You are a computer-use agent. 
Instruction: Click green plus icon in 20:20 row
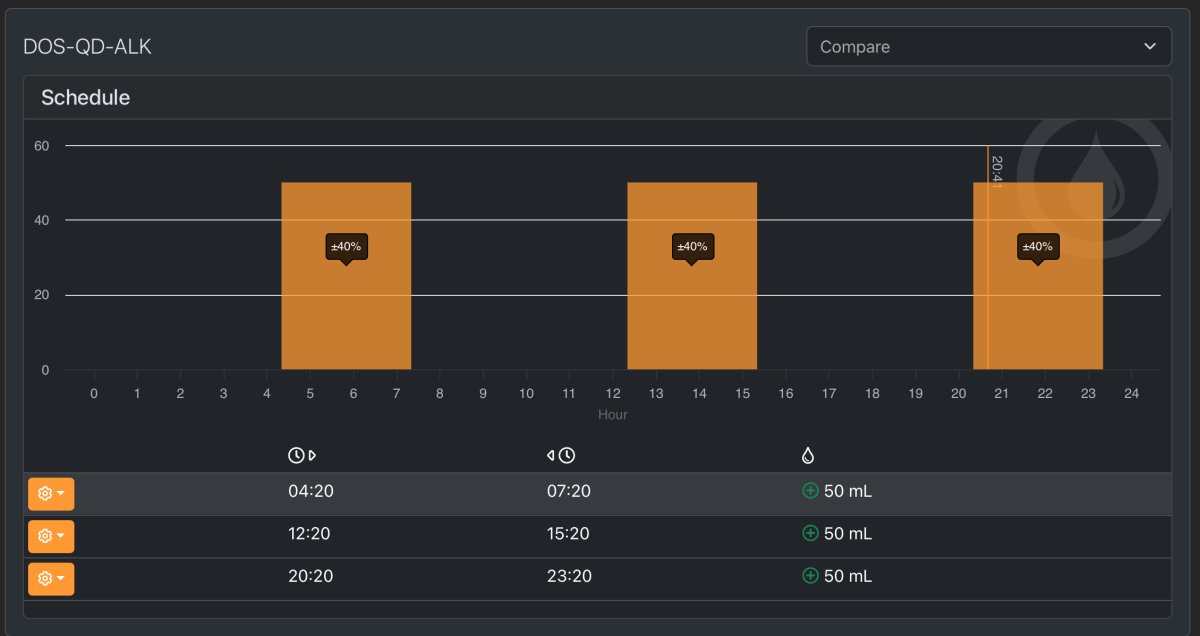tap(811, 575)
